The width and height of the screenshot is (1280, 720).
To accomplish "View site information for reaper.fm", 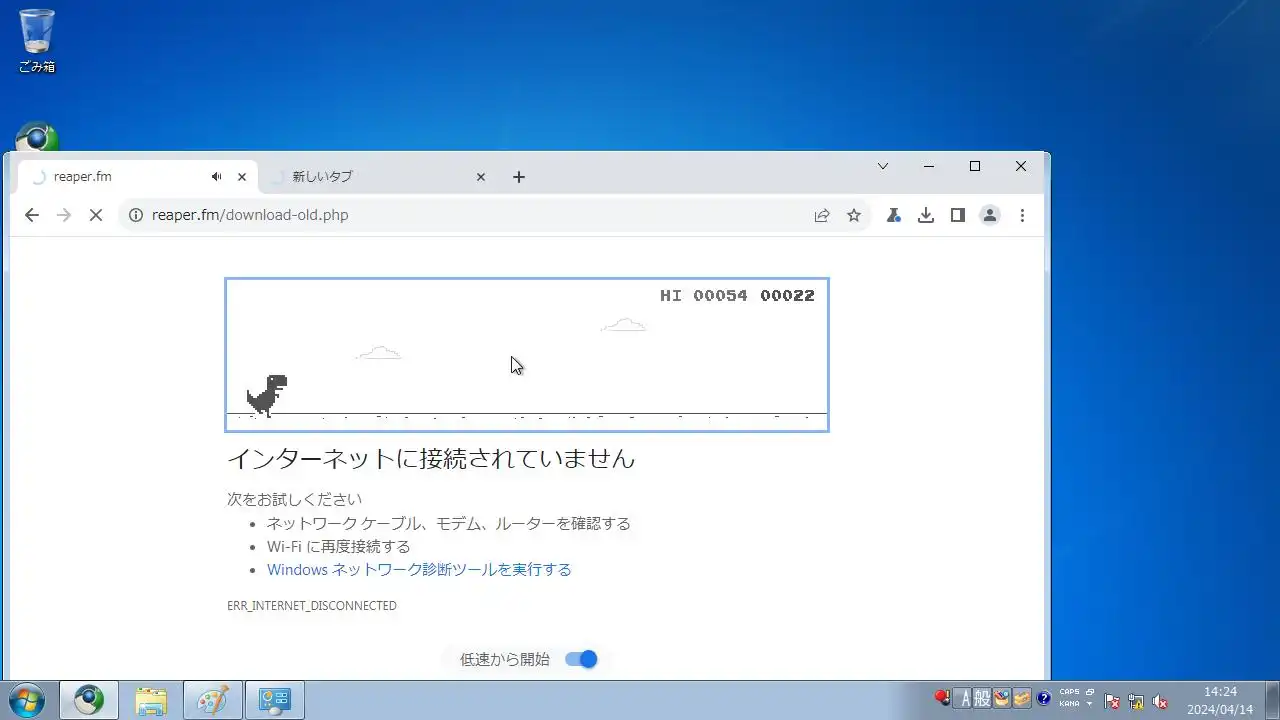I will 136,215.
